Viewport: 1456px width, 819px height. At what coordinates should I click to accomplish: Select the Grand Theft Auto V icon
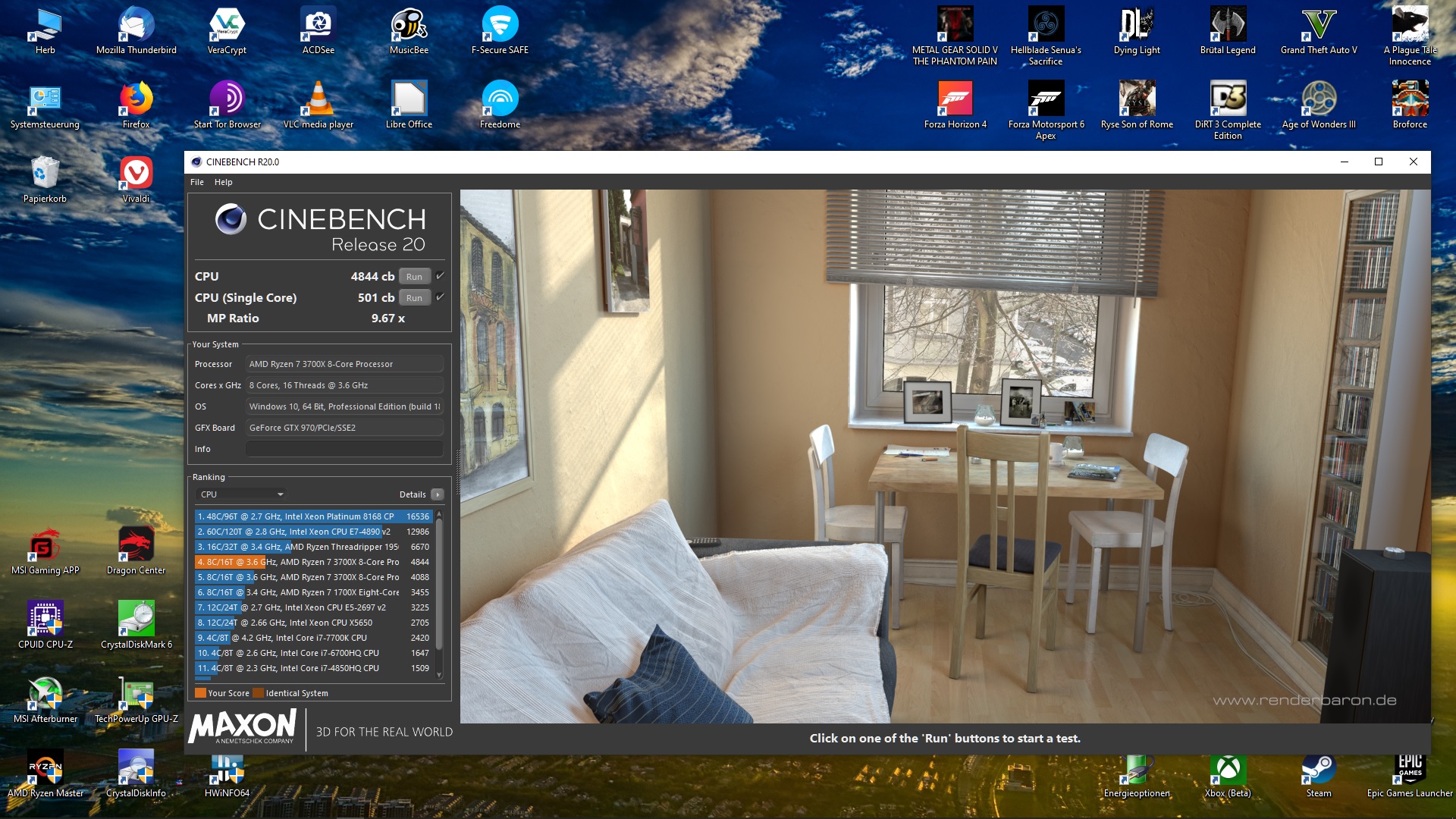(1319, 30)
